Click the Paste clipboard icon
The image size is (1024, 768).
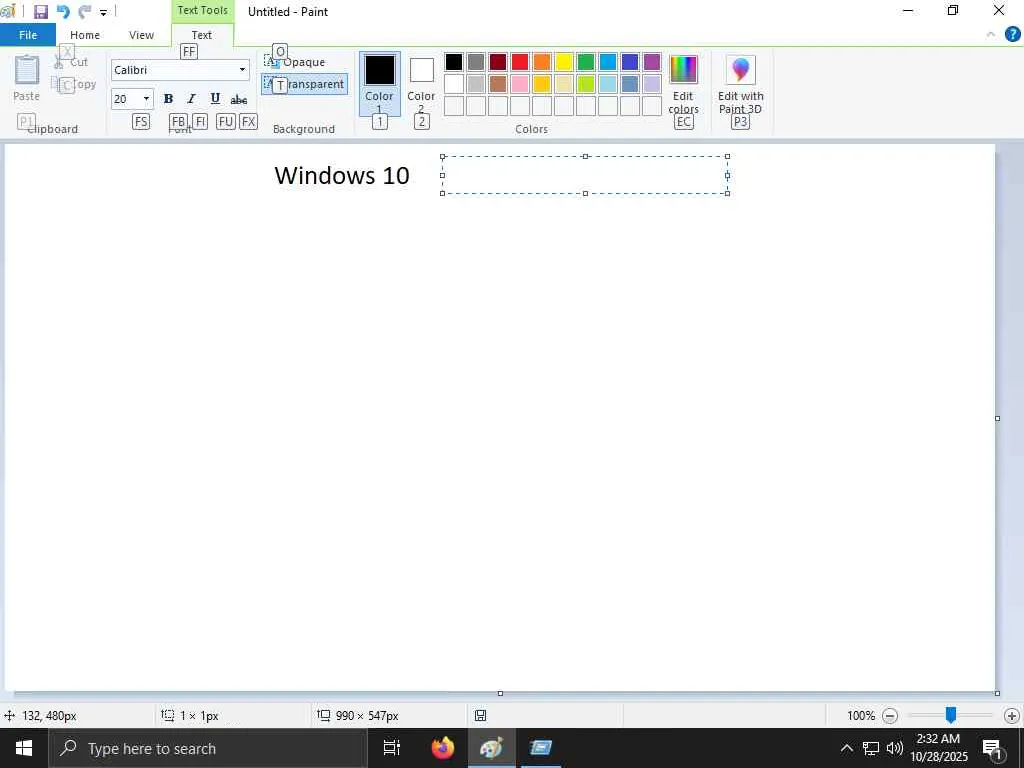[x=27, y=70]
